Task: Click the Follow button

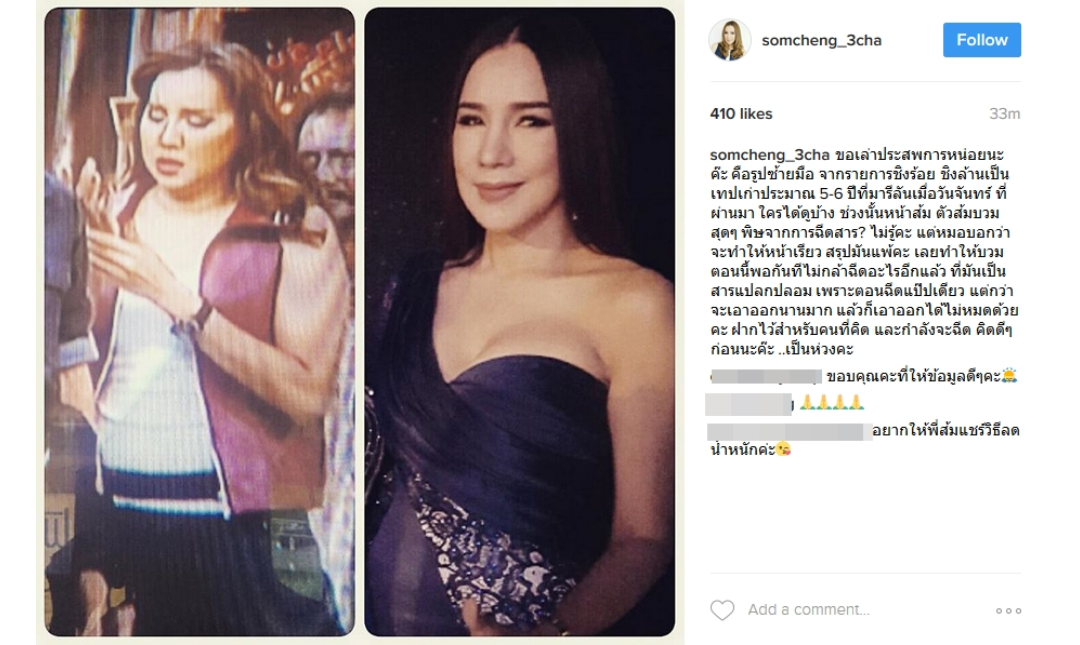Action: pyautogui.click(x=982, y=40)
